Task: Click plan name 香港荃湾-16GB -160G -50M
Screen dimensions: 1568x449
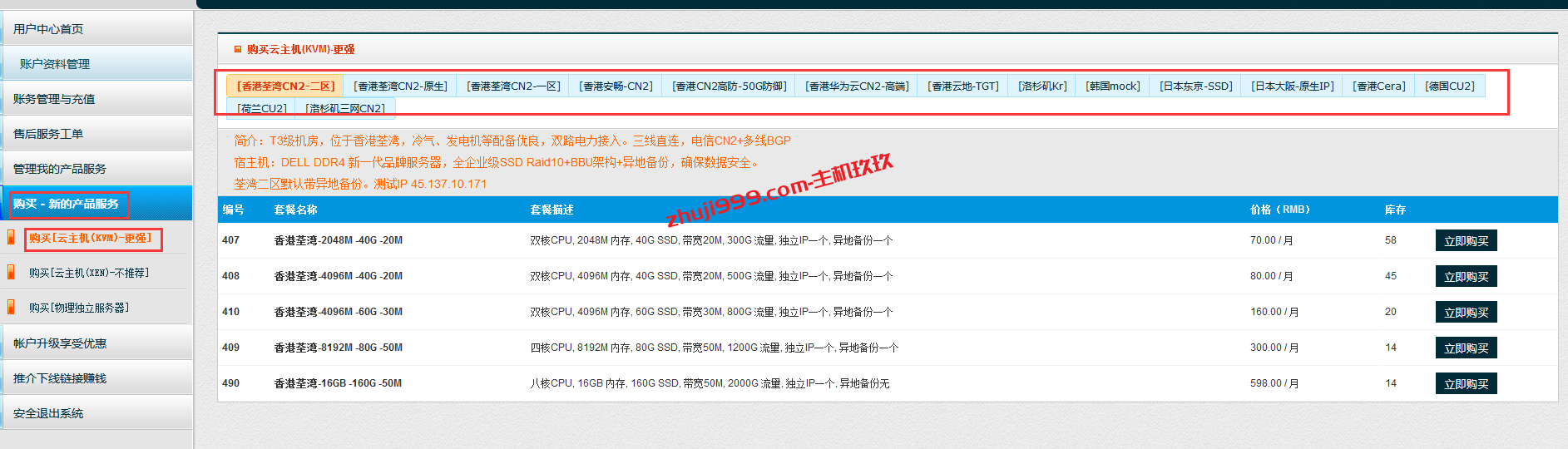Action: pos(338,383)
